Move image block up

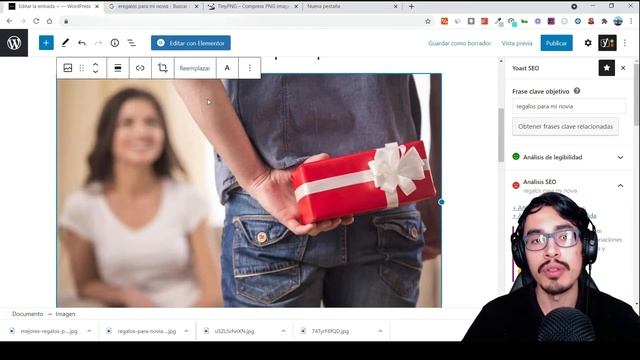point(96,64)
